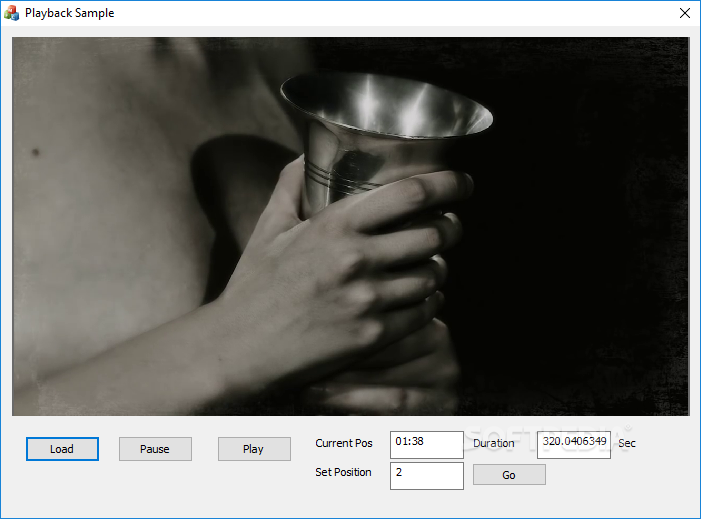This screenshot has height=519, width=701.
Task: Click the Duration field showing 320.0406349
Action: pyautogui.click(x=574, y=445)
